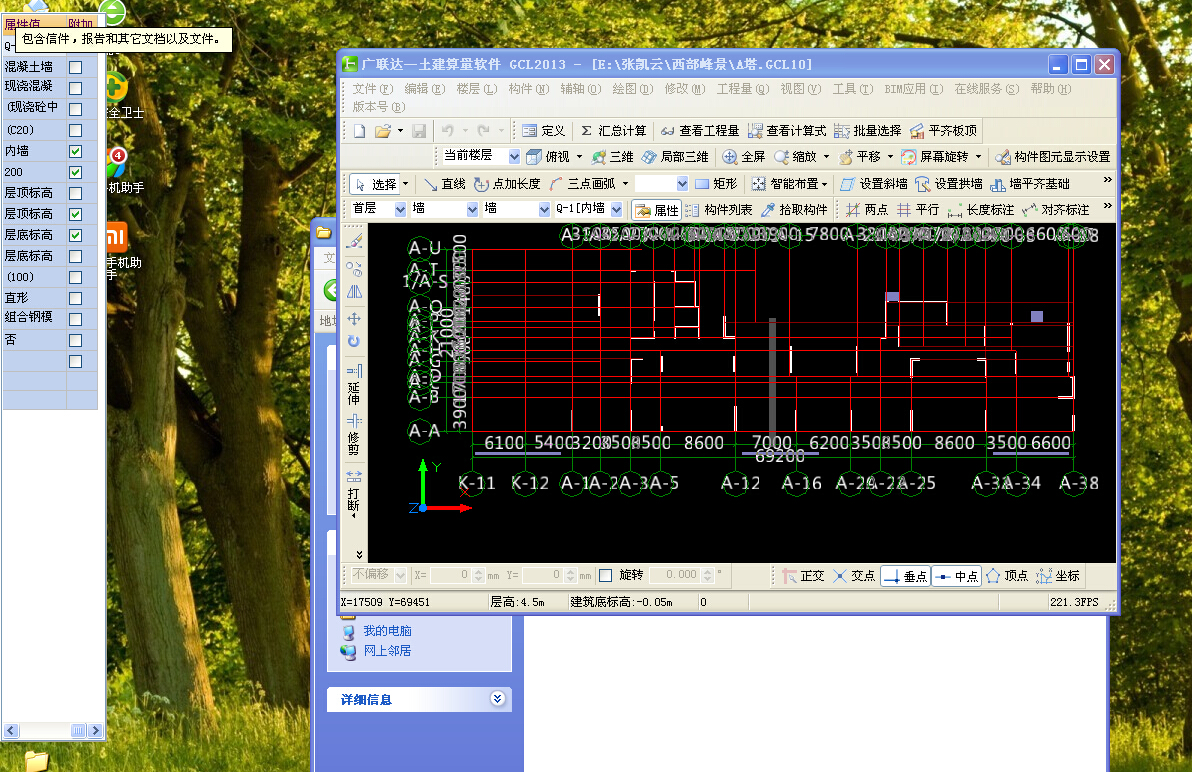The height and width of the screenshot is (772, 1192).
Task: Toggle the 属性 properties panel button
Action: pos(657,210)
